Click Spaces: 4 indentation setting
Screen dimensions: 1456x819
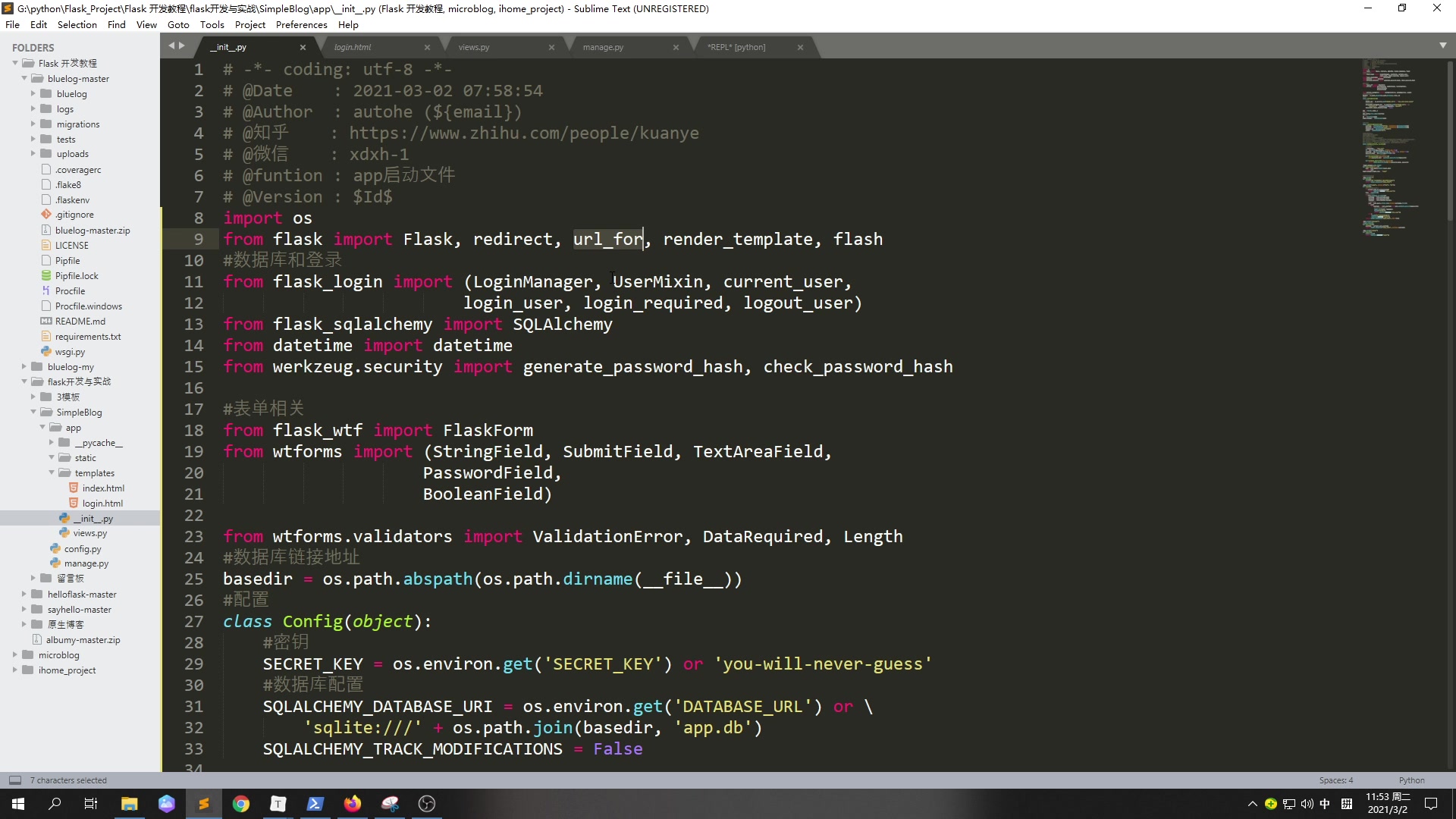pyautogui.click(x=1335, y=780)
